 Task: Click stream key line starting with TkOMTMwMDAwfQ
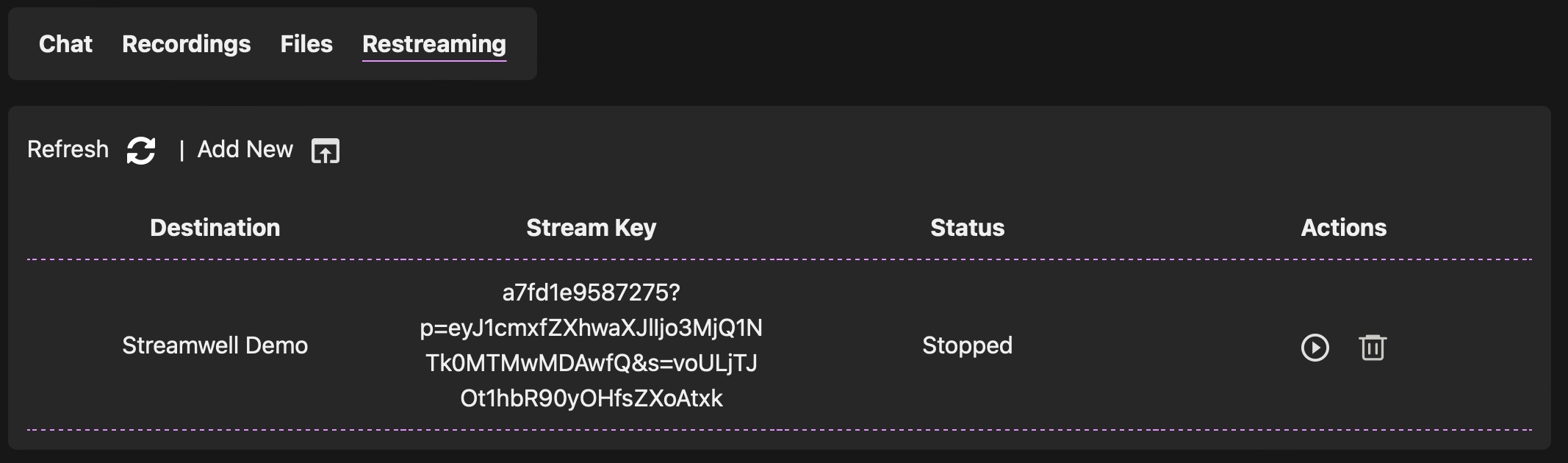(591, 363)
